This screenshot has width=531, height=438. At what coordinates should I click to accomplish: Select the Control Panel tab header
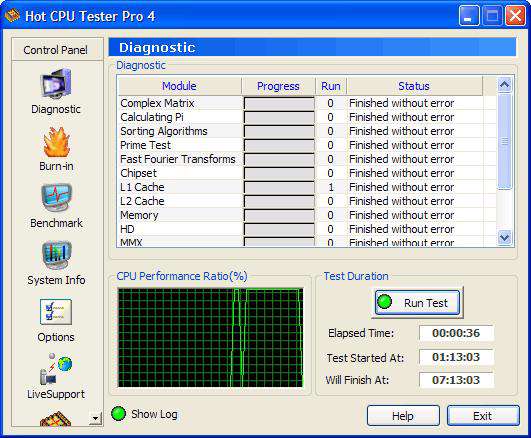tap(57, 49)
